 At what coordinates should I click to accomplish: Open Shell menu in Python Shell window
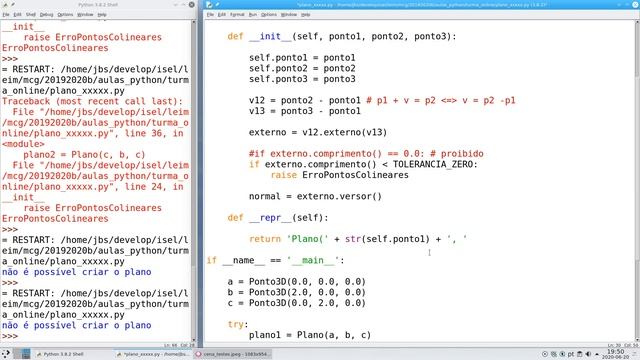tap(31, 15)
